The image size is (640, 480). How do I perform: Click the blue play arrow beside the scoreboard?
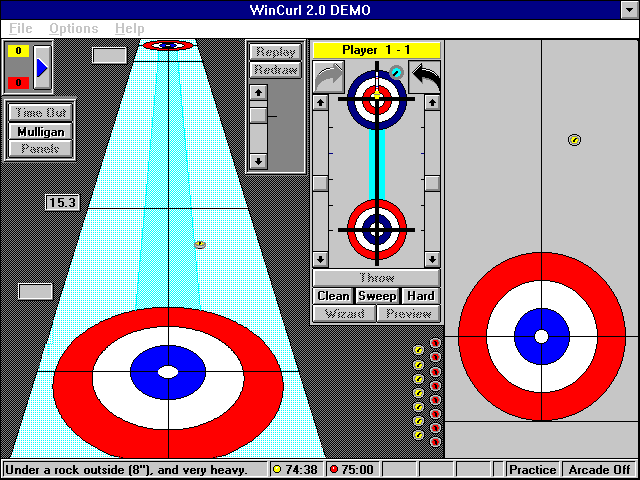point(42,67)
